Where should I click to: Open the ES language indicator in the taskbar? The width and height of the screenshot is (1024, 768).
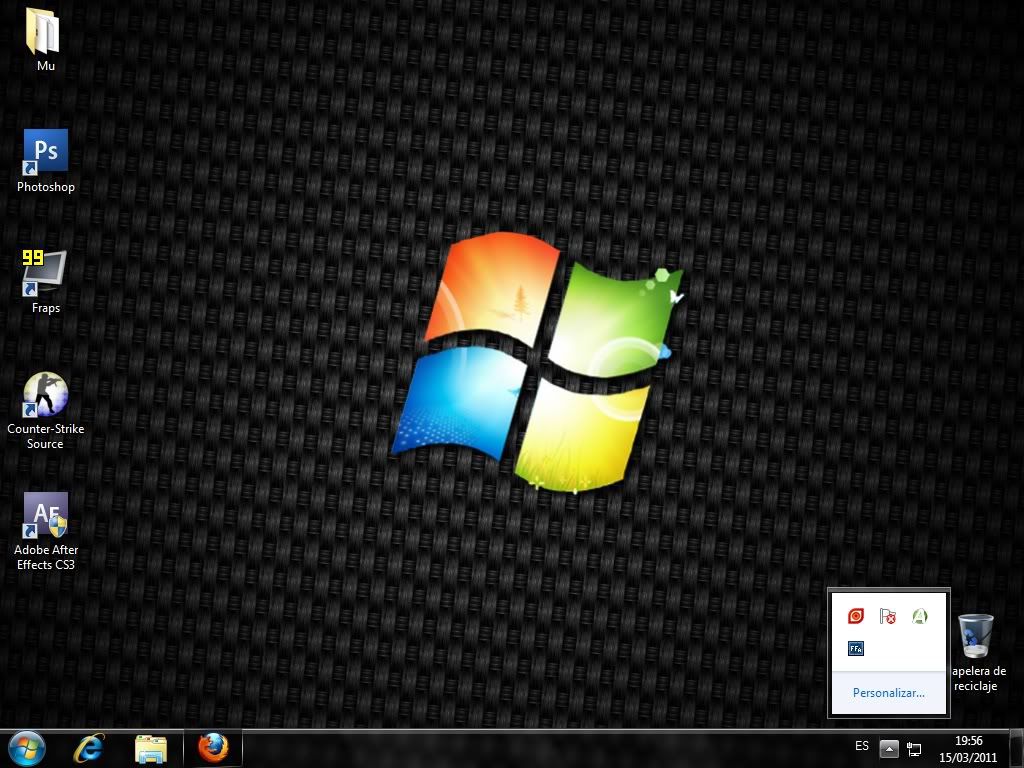coord(862,746)
